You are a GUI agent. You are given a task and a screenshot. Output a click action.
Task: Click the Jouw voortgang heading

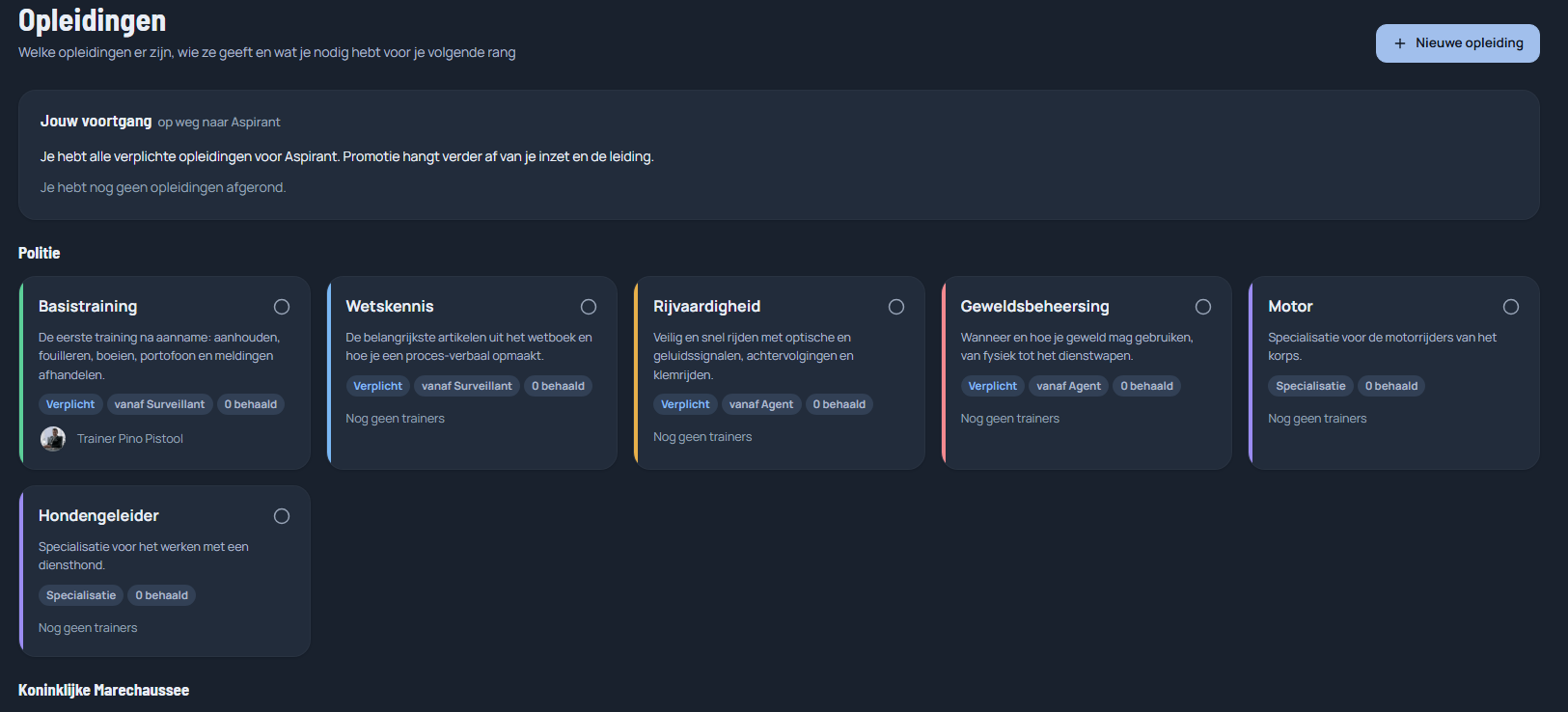pos(96,122)
